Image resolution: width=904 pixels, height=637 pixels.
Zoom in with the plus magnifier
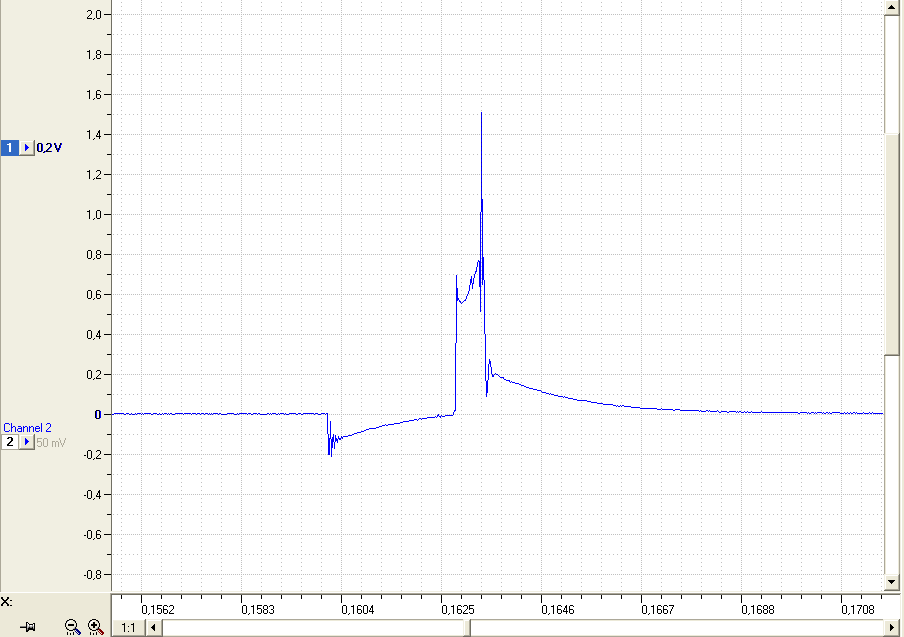[96, 627]
